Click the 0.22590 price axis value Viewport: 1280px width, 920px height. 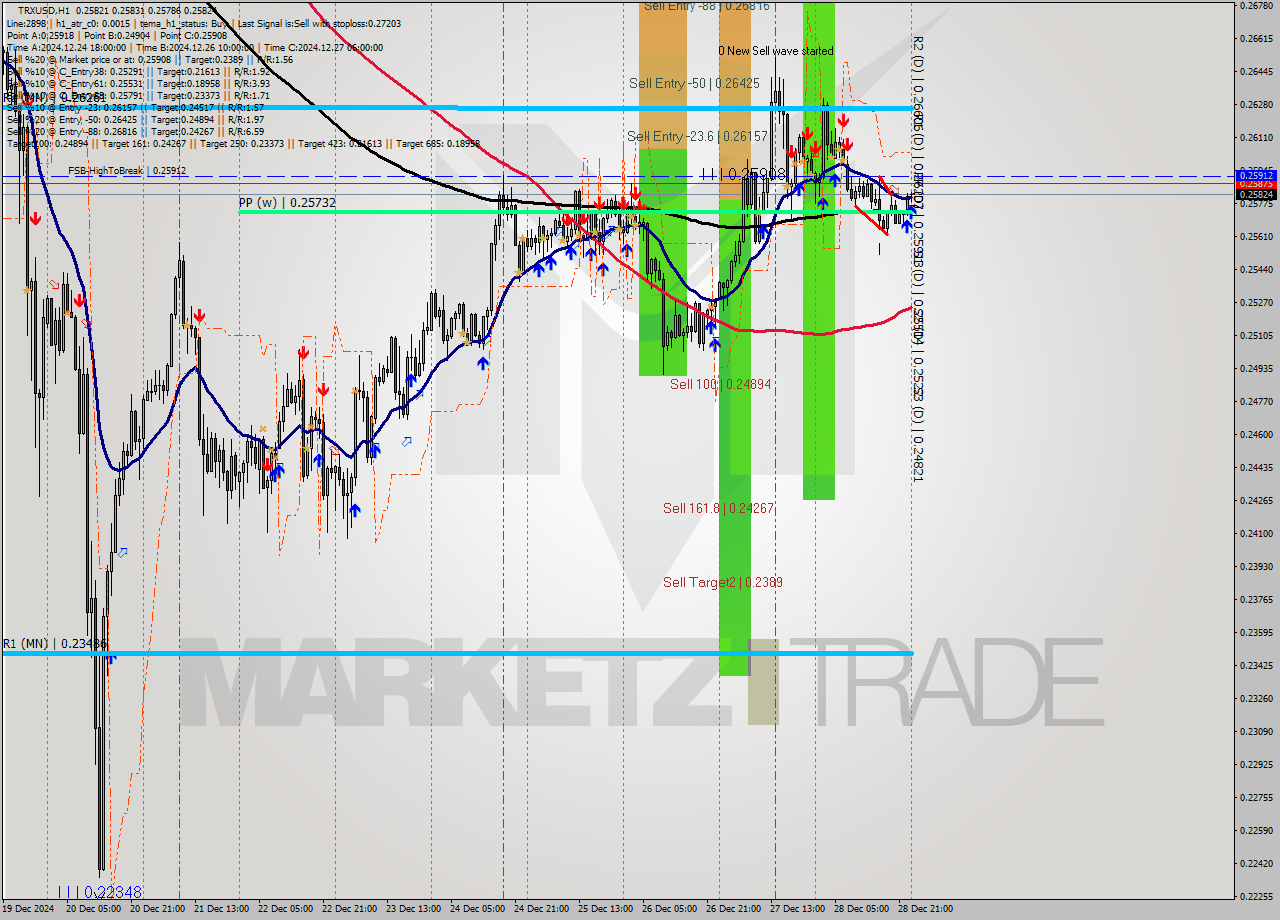[x=1256, y=831]
